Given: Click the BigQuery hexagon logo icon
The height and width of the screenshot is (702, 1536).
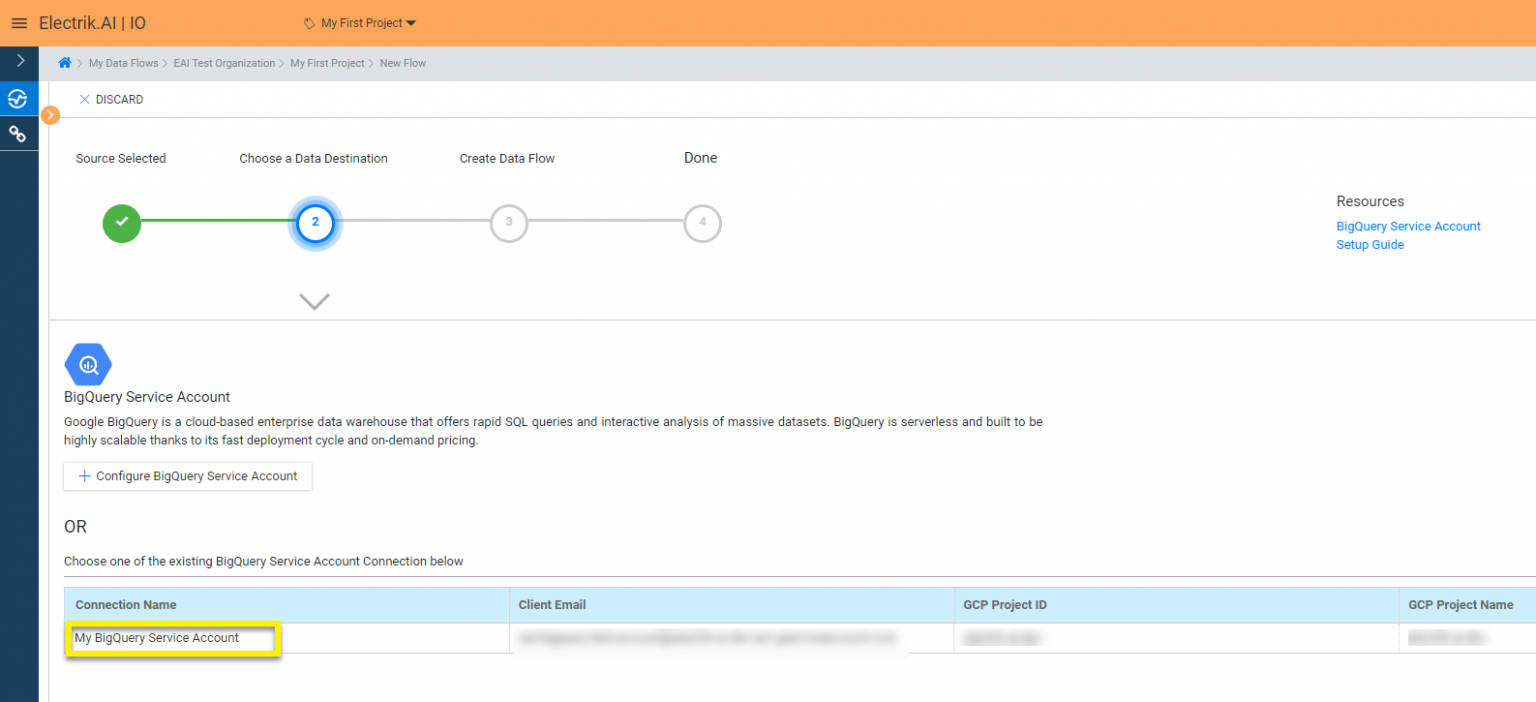Looking at the screenshot, I should [x=88, y=364].
